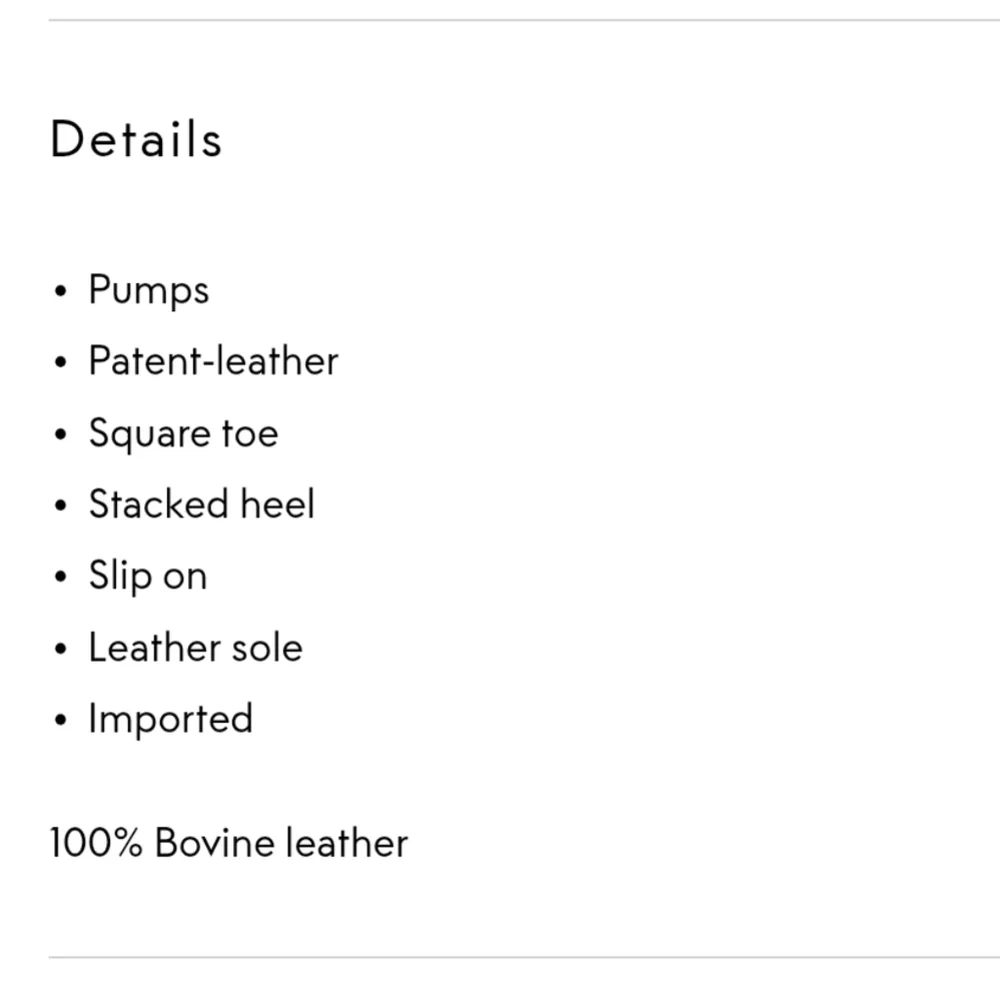This screenshot has height=1001, width=1000.
Task: Select the Square toe bullet text
Action: click(x=183, y=434)
